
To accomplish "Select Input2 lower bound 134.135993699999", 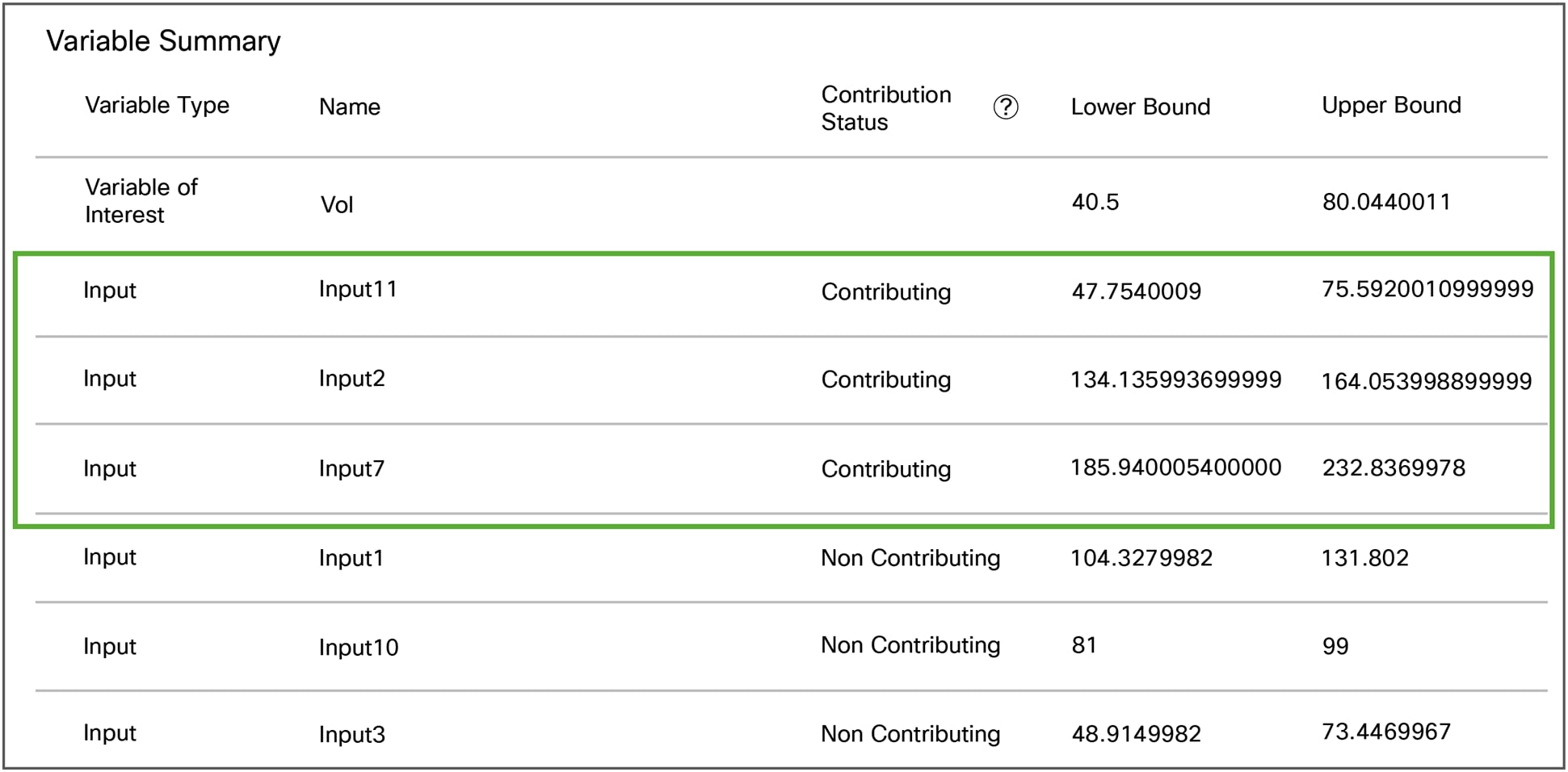I will [x=1175, y=380].
